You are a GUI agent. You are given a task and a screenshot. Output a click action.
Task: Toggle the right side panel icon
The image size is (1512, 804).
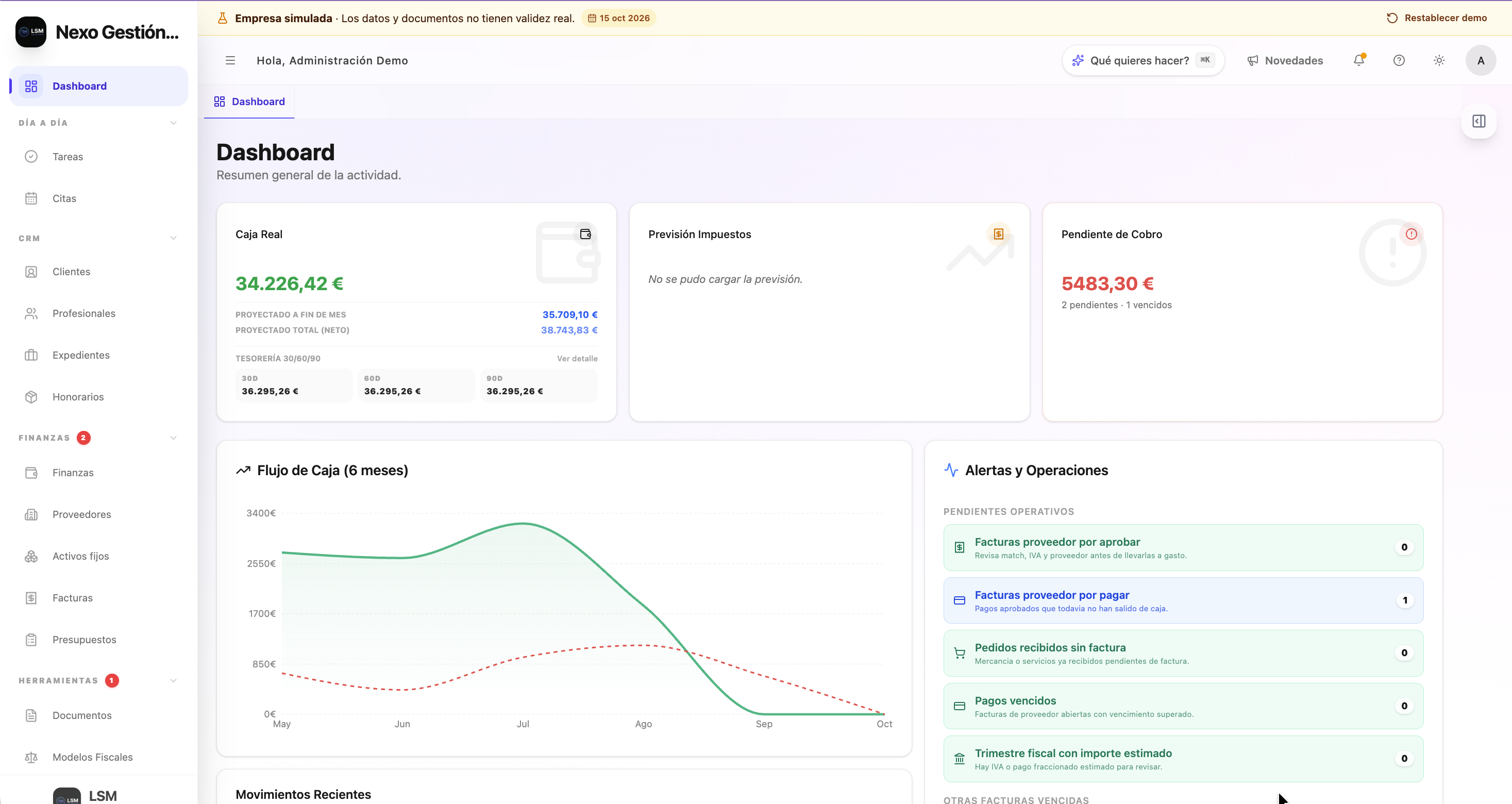click(x=1479, y=122)
